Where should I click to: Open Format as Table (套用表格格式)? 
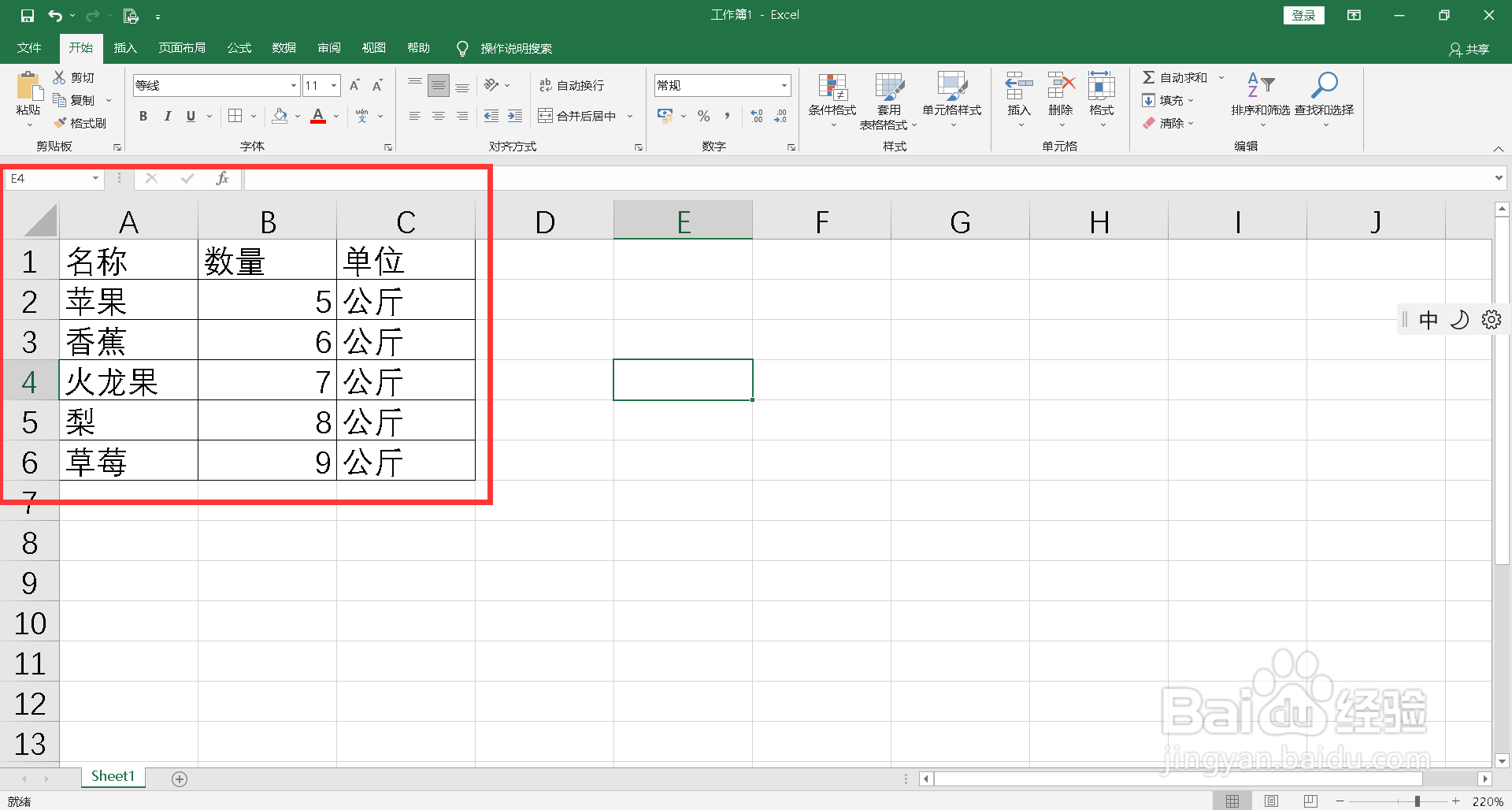click(888, 101)
